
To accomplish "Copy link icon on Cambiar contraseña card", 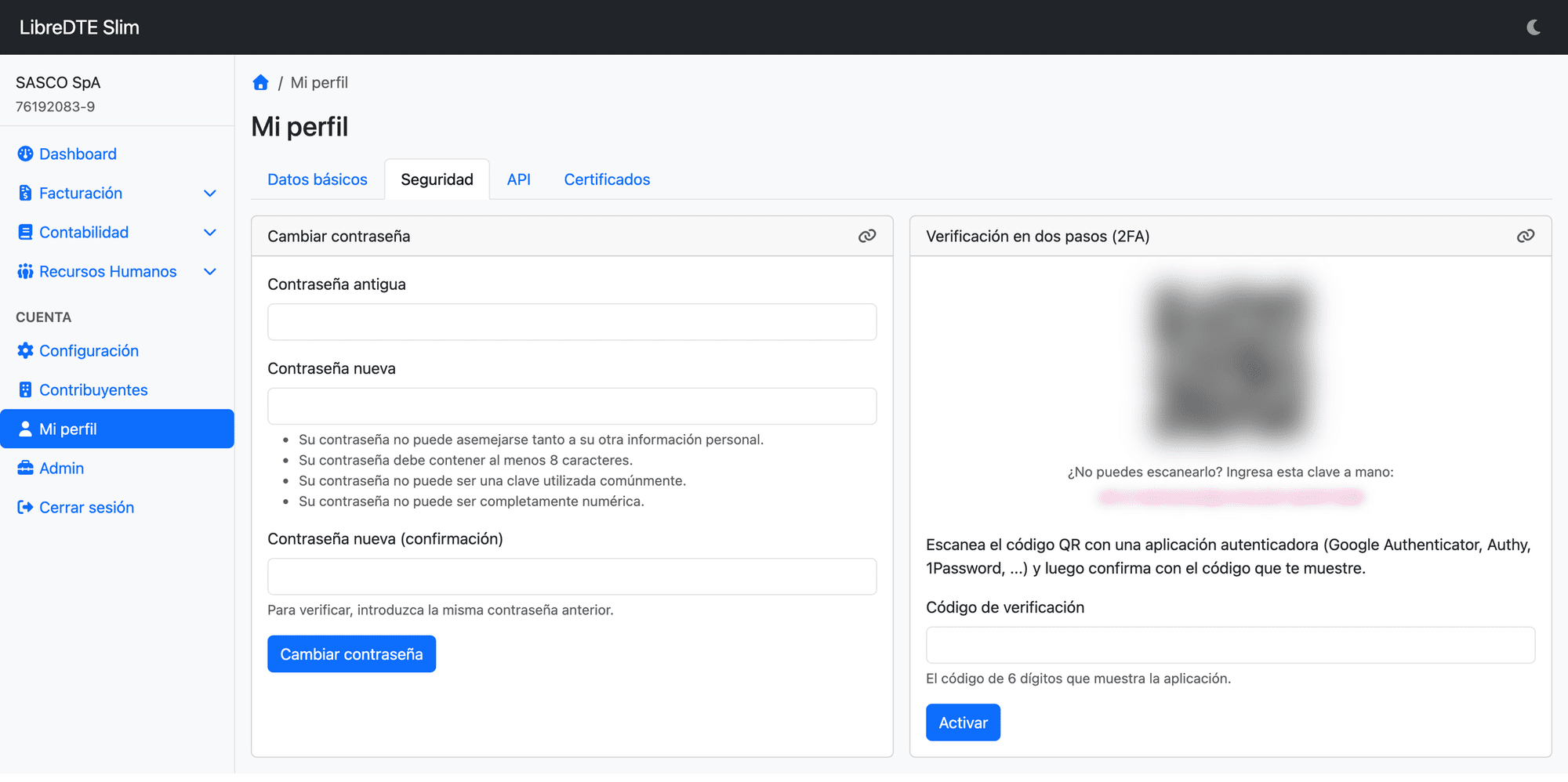I will (867, 236).
